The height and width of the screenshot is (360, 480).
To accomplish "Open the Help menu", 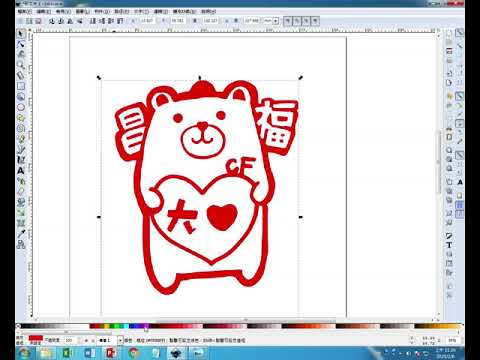I will click(208, 11).
